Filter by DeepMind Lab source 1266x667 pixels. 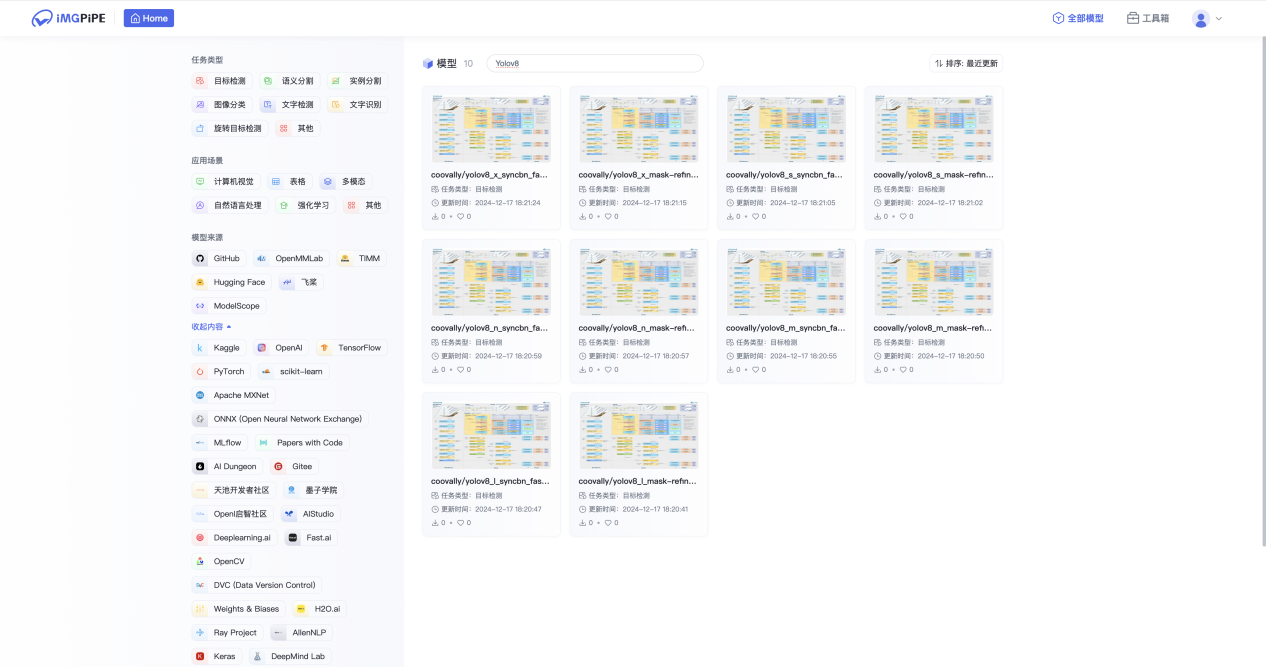(288, 656)
